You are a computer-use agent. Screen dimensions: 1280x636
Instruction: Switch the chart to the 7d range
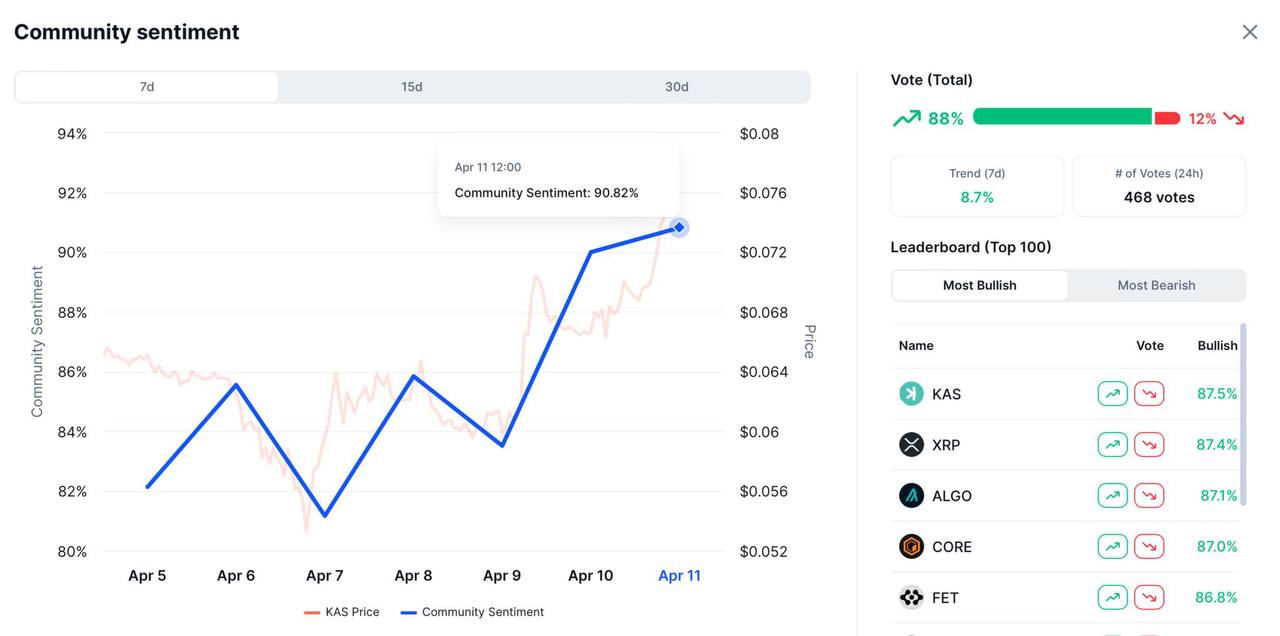click(147, 87)
